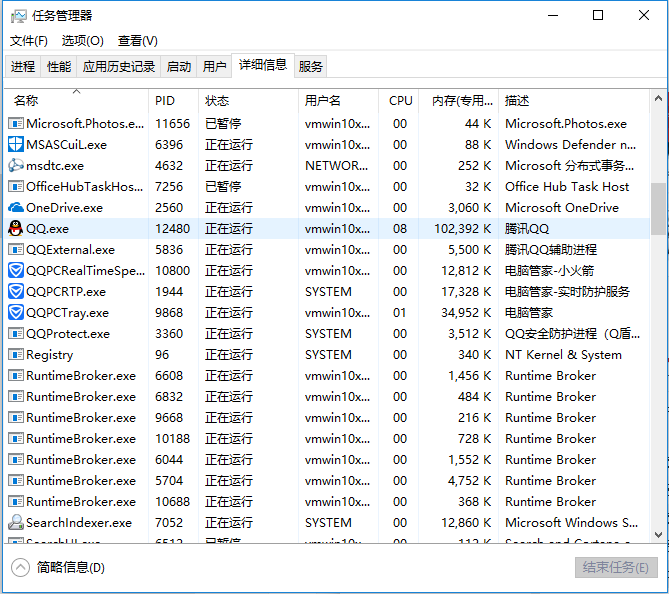Click the QQPCTray.exe shield icon

16,312
